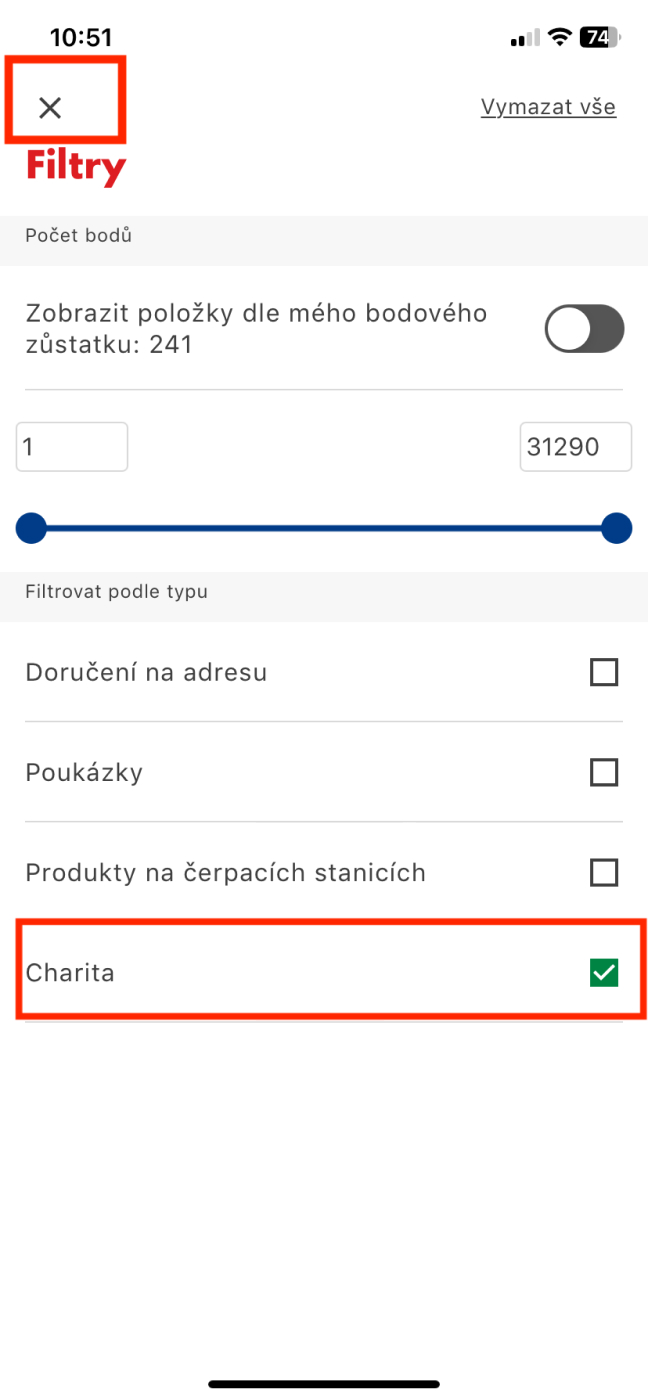Tap the Zobrazit položky dle bodového zůstatku text
The width and height of the screenshot is (648, 1400).
tap(256, 329)
